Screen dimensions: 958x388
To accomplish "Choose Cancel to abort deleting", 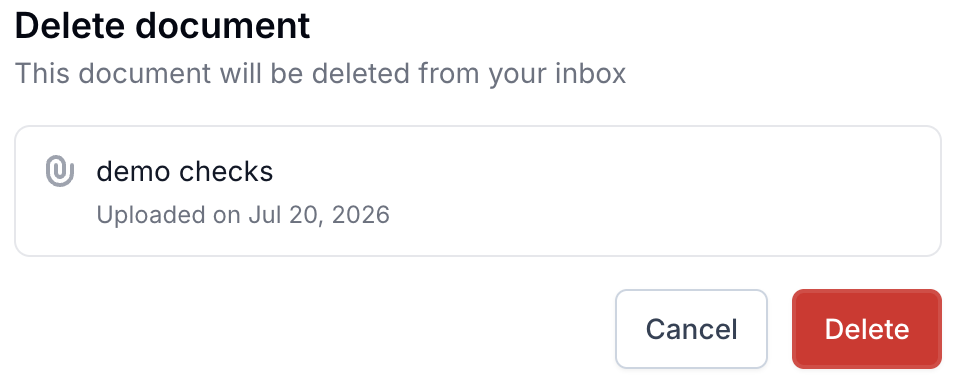I will pos(691,329).
